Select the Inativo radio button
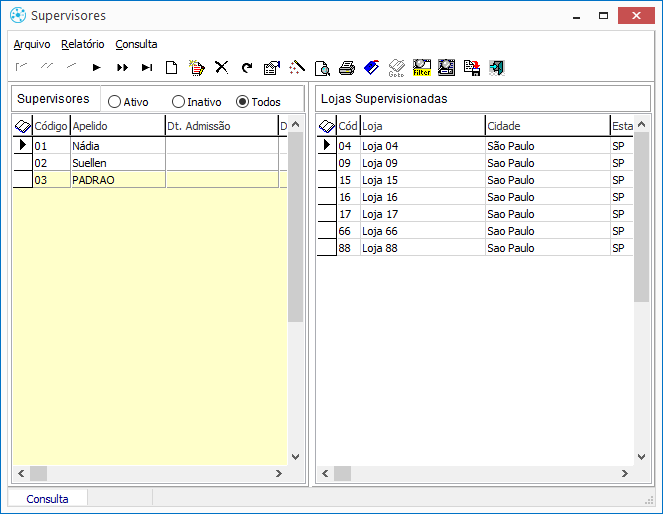Viewport: 663px width, 514px height. [x=178, y=102]
